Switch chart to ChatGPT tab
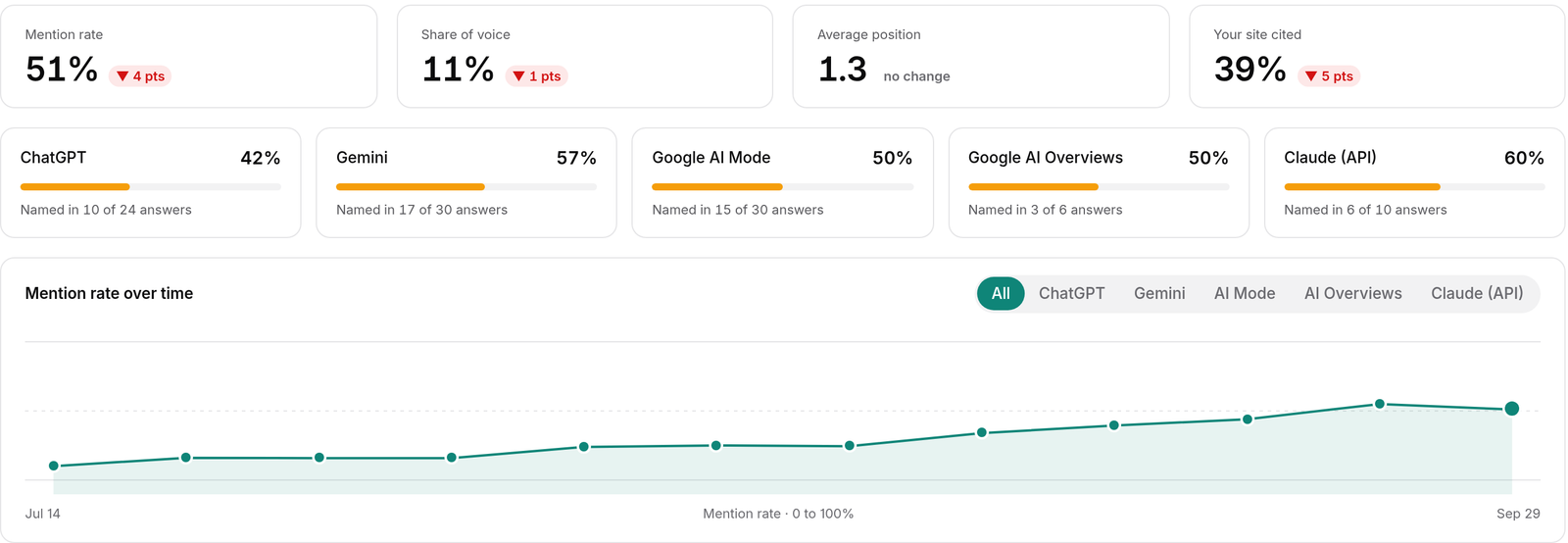The height and width of the screenshot is (543, 1568). (x=1071, y=293)
